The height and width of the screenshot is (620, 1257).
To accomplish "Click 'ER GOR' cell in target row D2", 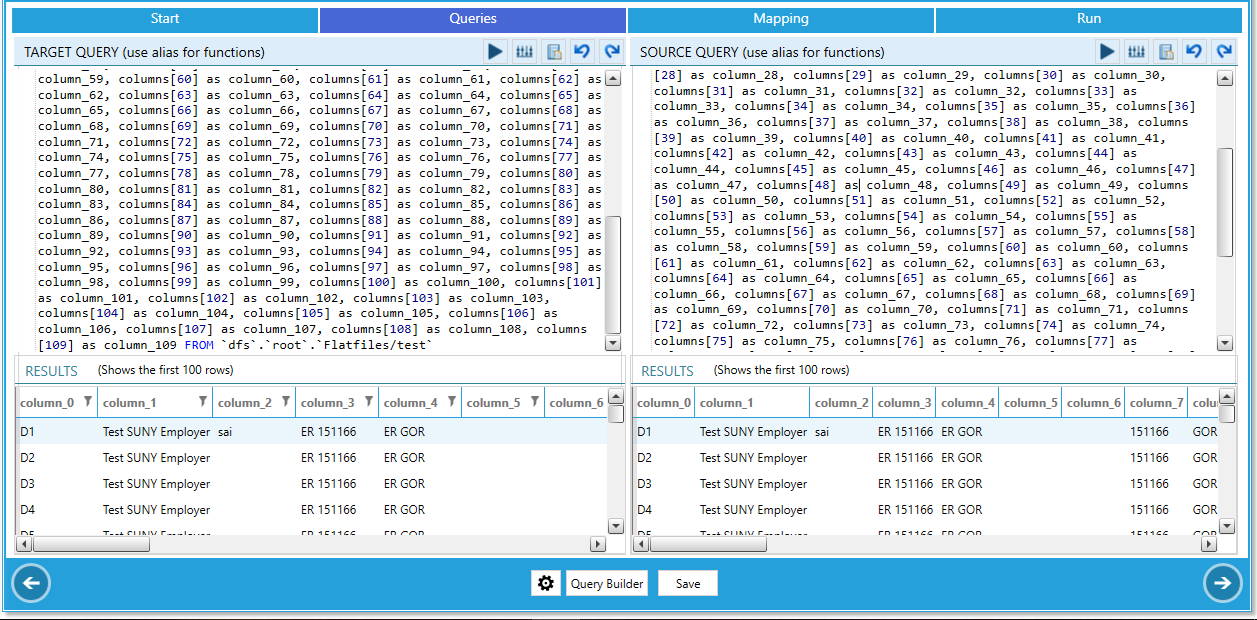I will [x=404, y=458].
